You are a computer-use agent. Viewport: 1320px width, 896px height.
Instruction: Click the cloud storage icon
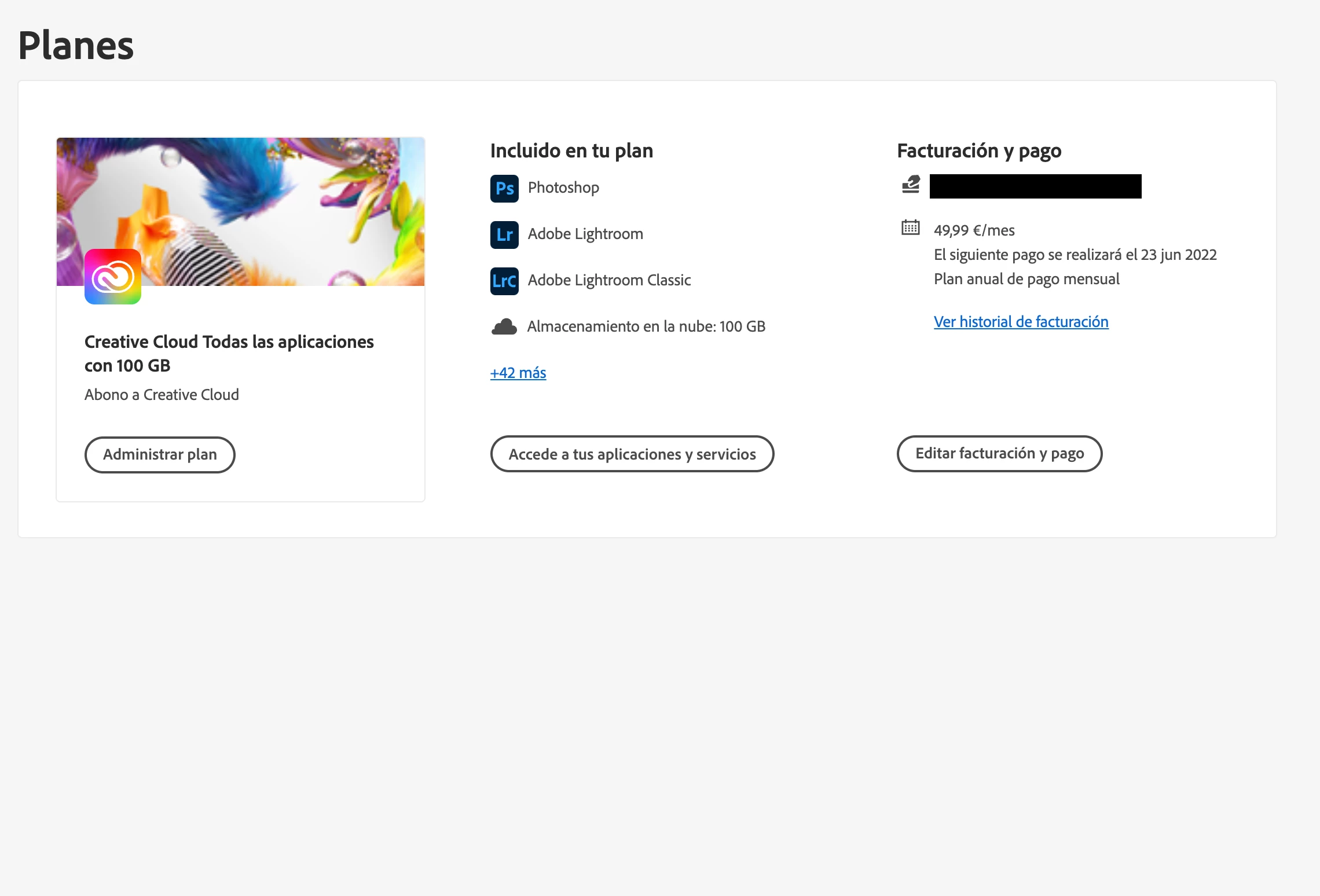[x=504, y=327]
